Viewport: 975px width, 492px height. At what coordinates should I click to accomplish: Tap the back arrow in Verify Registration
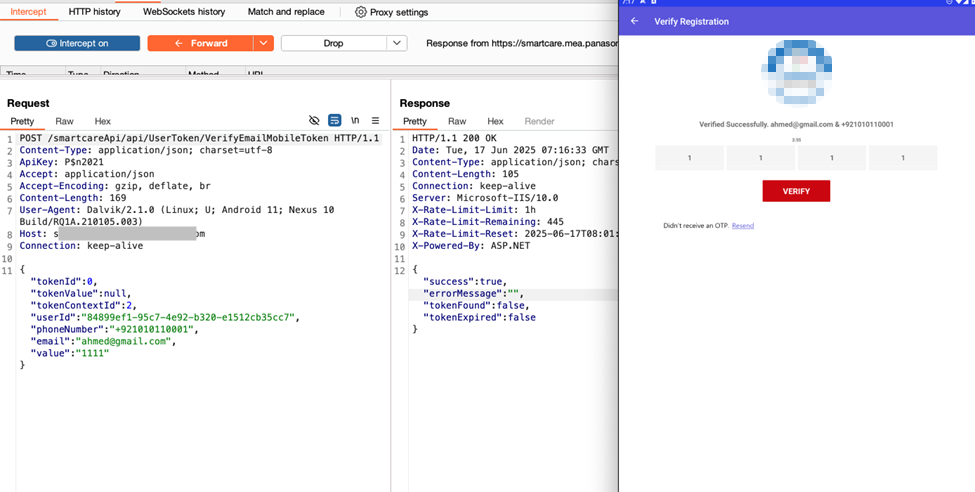tap(634, 21)
